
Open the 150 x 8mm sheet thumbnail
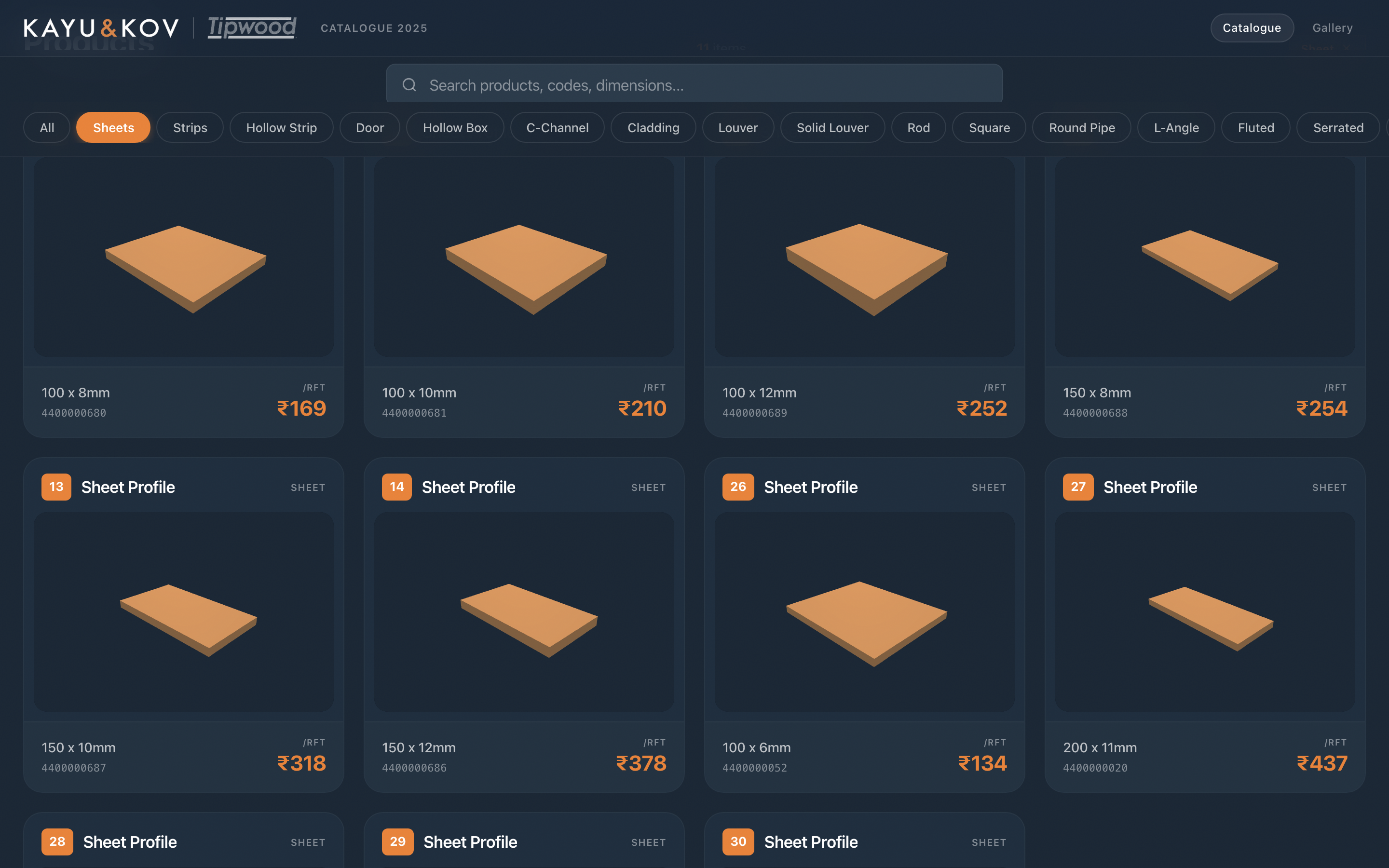1205,257
